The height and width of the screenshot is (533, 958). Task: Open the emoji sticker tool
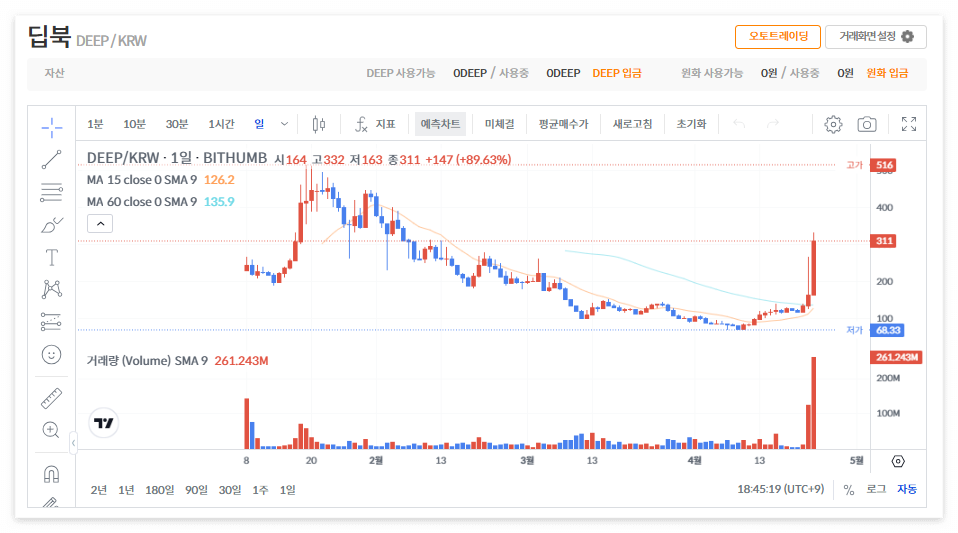52,355
